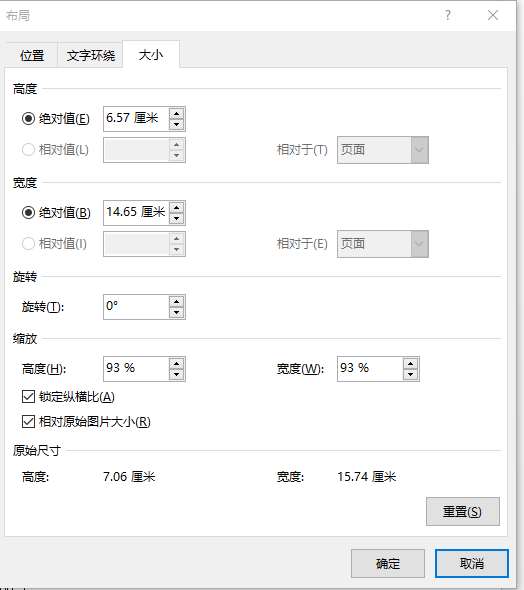Image resolution: width=524 pixels, height=590 pixels.
Task: Select height 绝对值(E) radio button
Action: click(28, 119)
